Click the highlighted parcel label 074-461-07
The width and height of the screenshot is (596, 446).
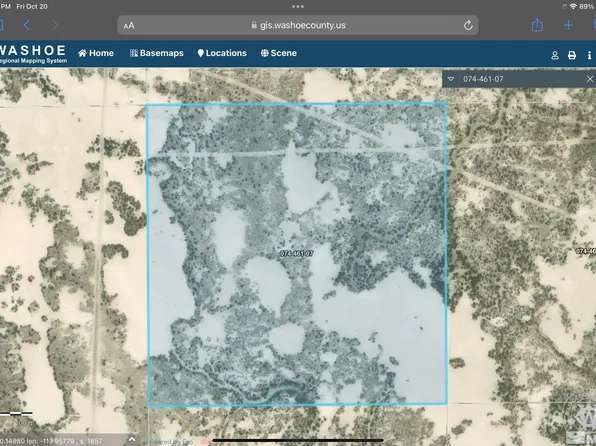pyautogui.click(x=296, y=254)
